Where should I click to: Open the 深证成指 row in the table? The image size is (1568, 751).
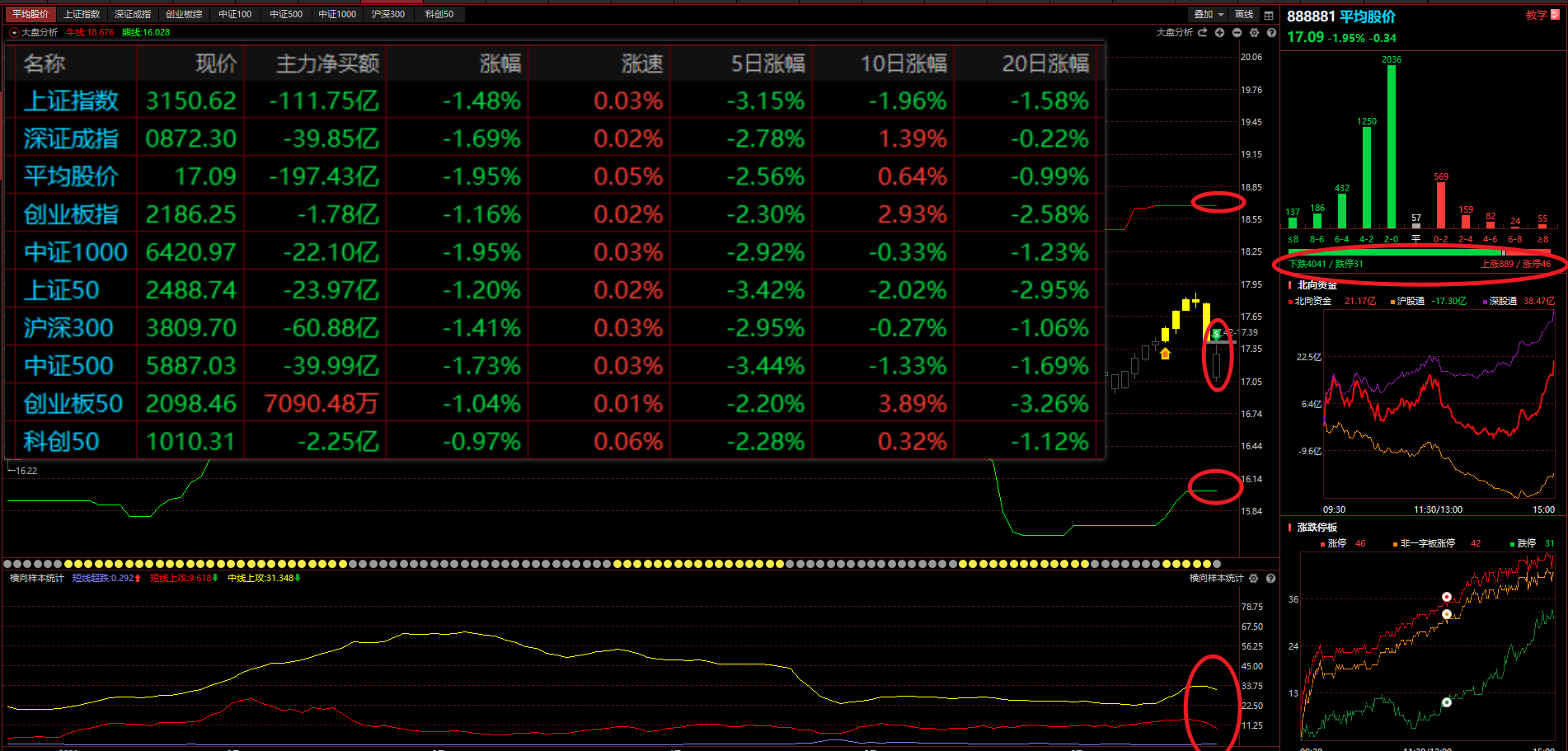(x=555, y=138)
